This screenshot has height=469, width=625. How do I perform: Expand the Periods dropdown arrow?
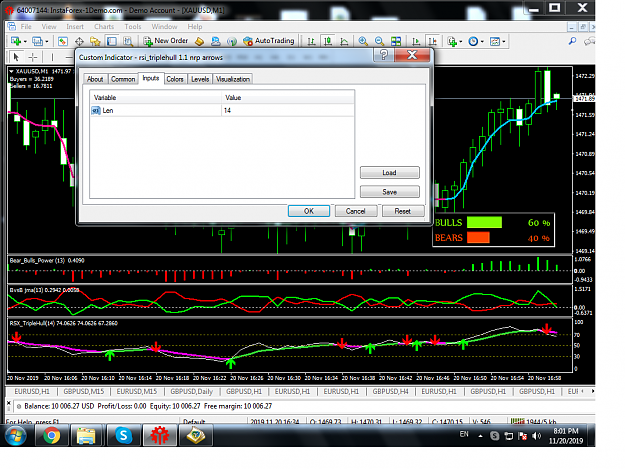point(482,41)
